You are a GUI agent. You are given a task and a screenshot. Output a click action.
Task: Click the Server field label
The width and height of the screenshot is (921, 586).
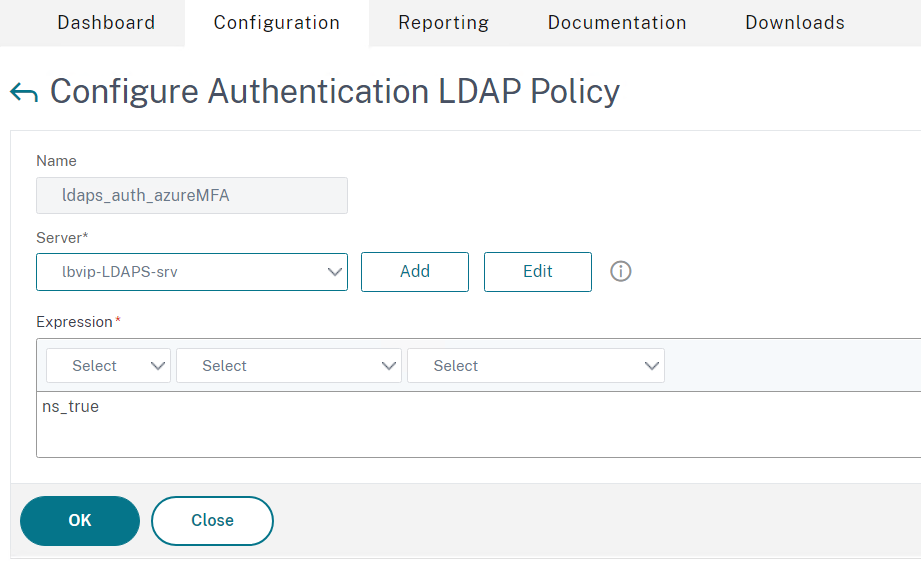click(62, 238)
